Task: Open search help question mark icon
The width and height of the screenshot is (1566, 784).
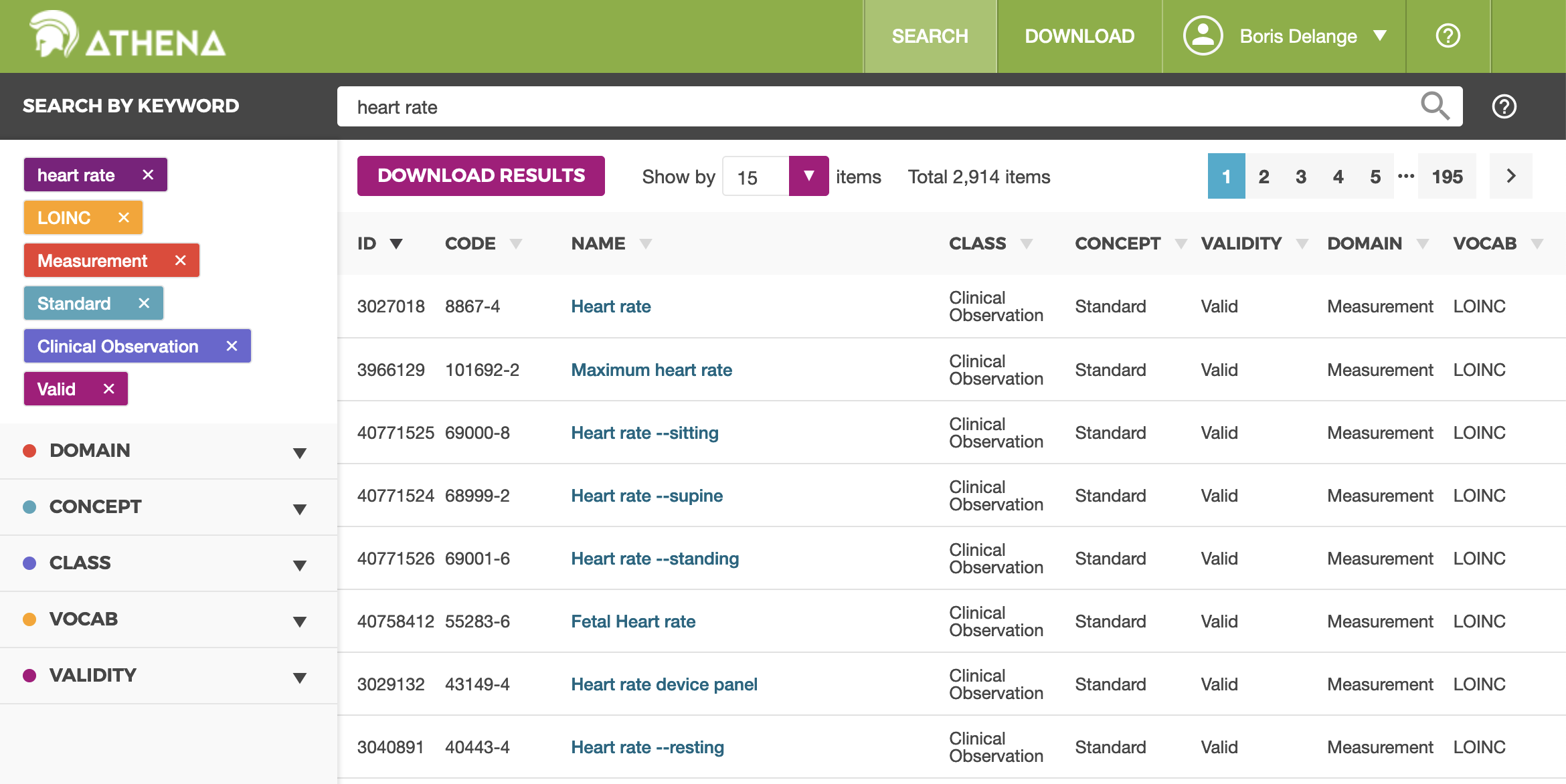Action: (1504, 106)
